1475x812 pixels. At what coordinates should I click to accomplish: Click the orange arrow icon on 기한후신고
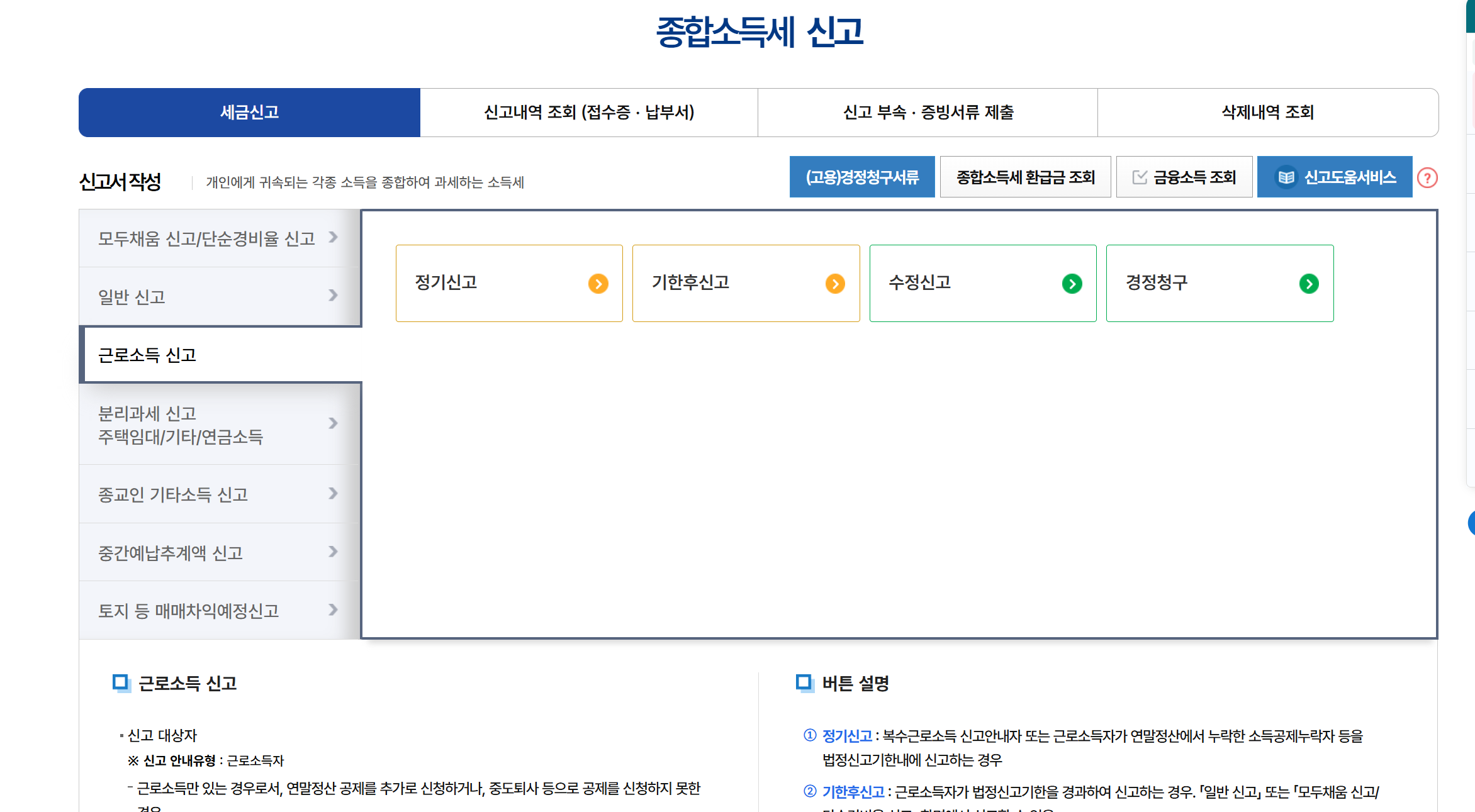[x=834, y=284]
